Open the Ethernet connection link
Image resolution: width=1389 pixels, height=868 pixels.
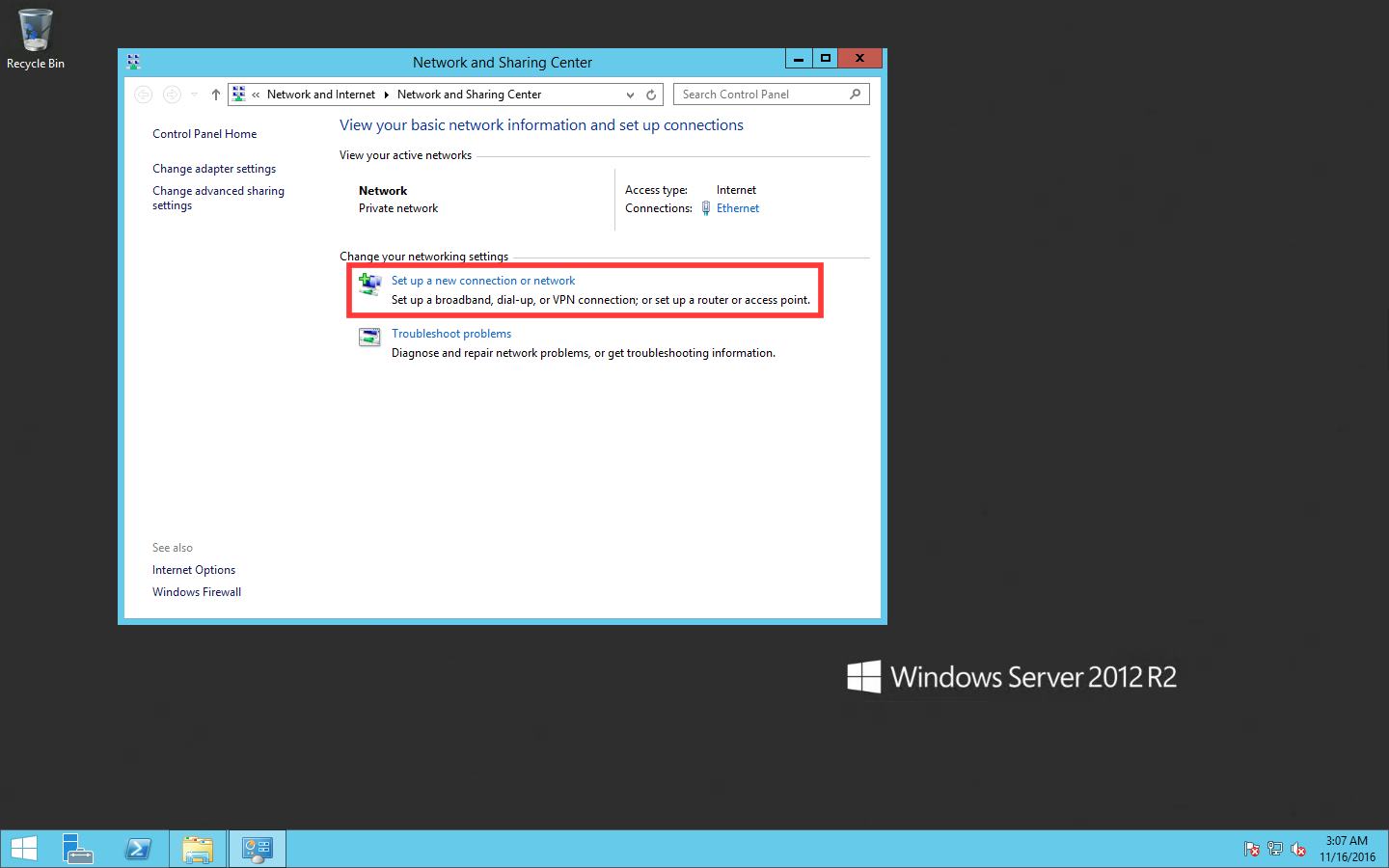tap(738, 208)
